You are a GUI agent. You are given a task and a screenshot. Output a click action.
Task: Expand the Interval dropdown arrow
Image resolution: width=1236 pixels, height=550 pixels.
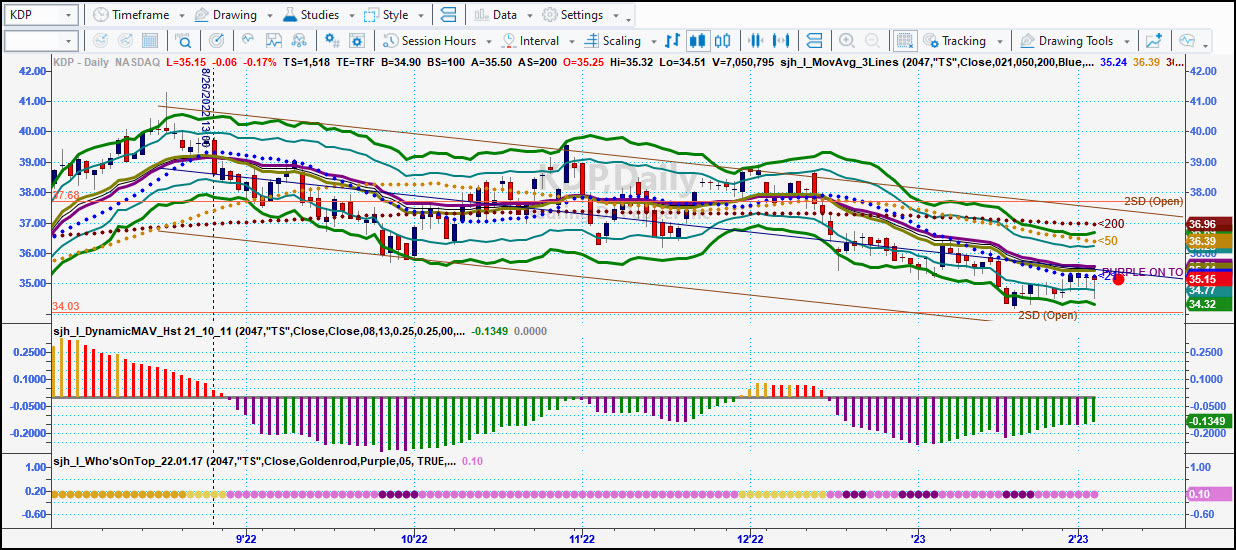(570, 42)
